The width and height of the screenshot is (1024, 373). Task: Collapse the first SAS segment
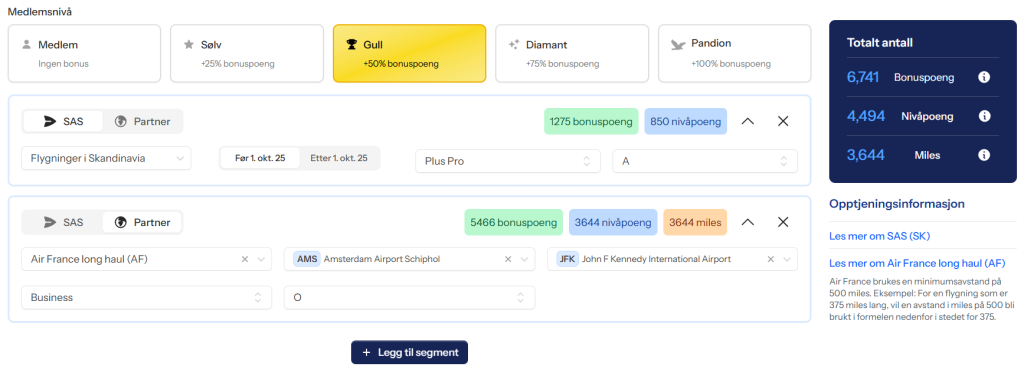coord(748,121)
